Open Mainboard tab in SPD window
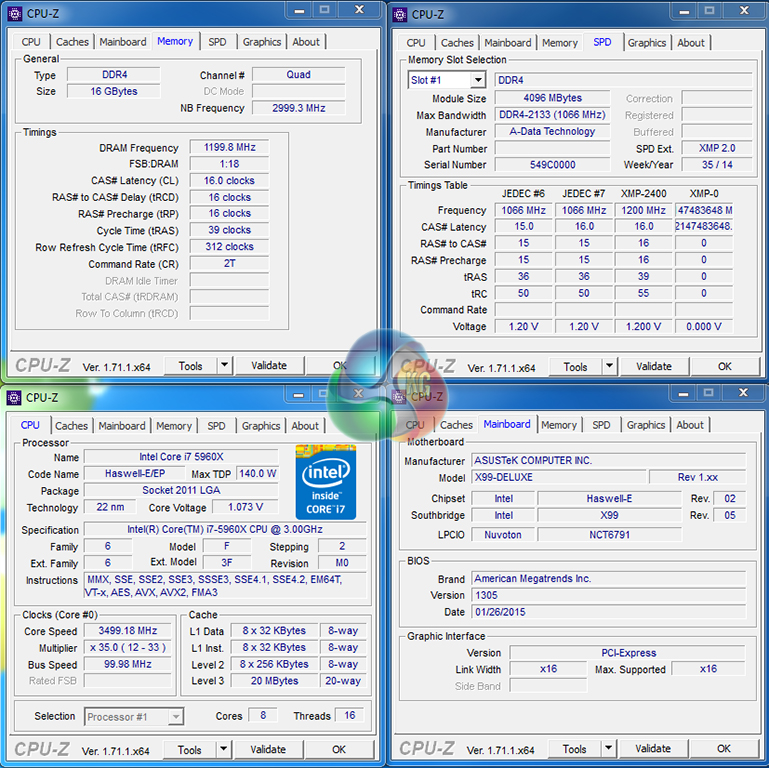This screenshot has height=768, width=769. [508, 43]
